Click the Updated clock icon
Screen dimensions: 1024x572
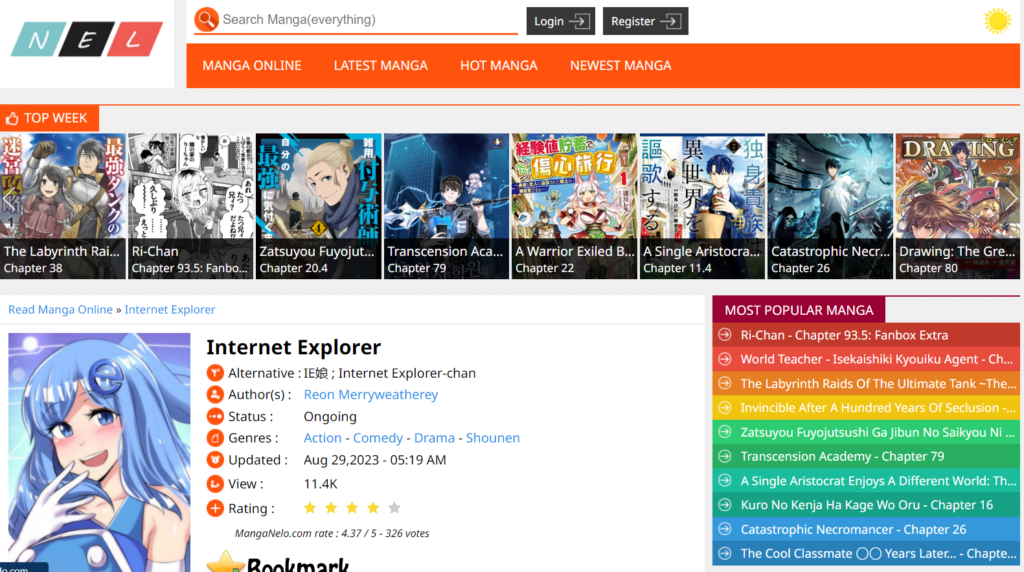click(215, 460)
